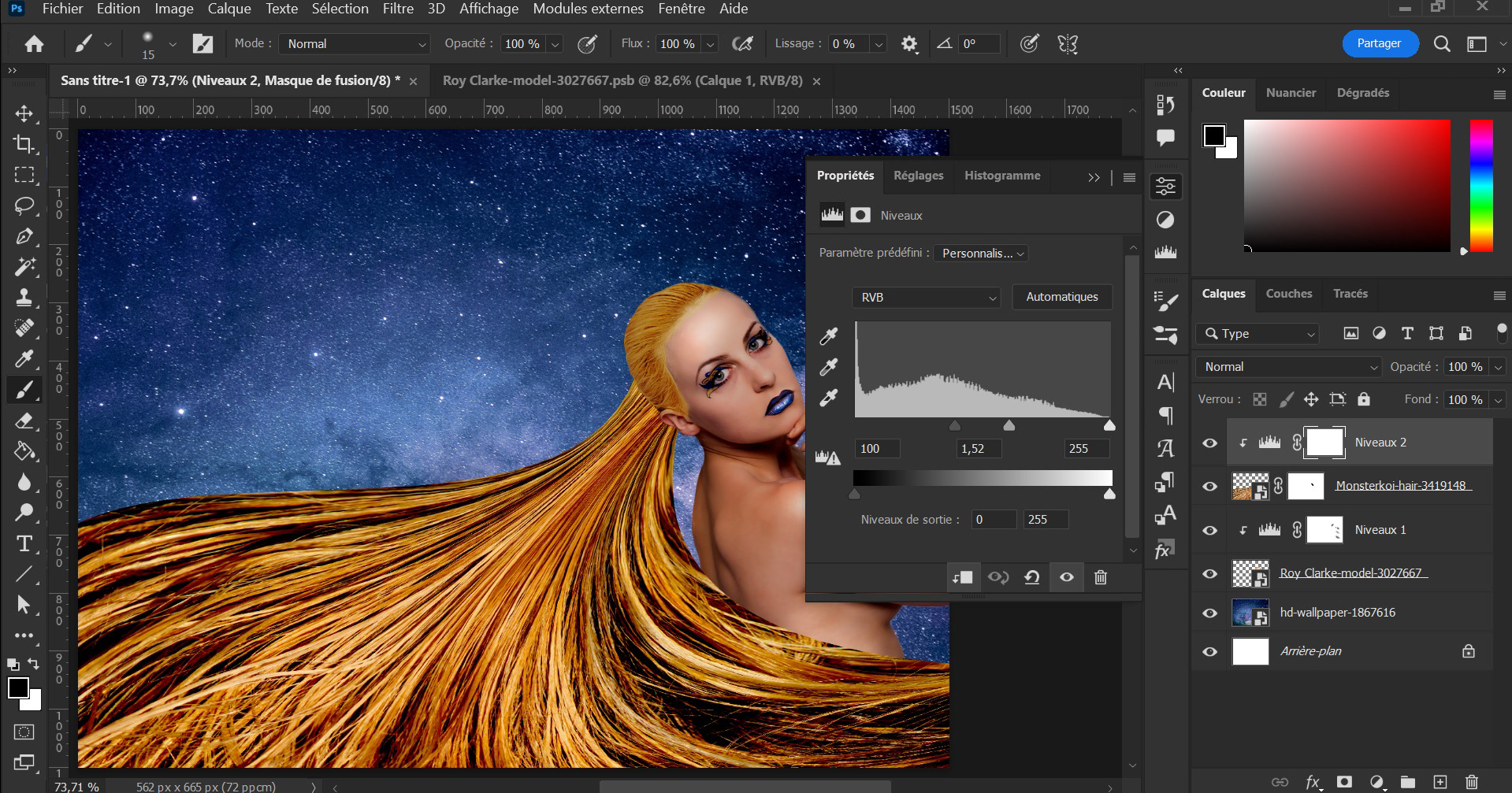This screenshot has height=793, width=1512.
Task: Hide the Niveaux 2 layer
Action: tap(1209, 443)
